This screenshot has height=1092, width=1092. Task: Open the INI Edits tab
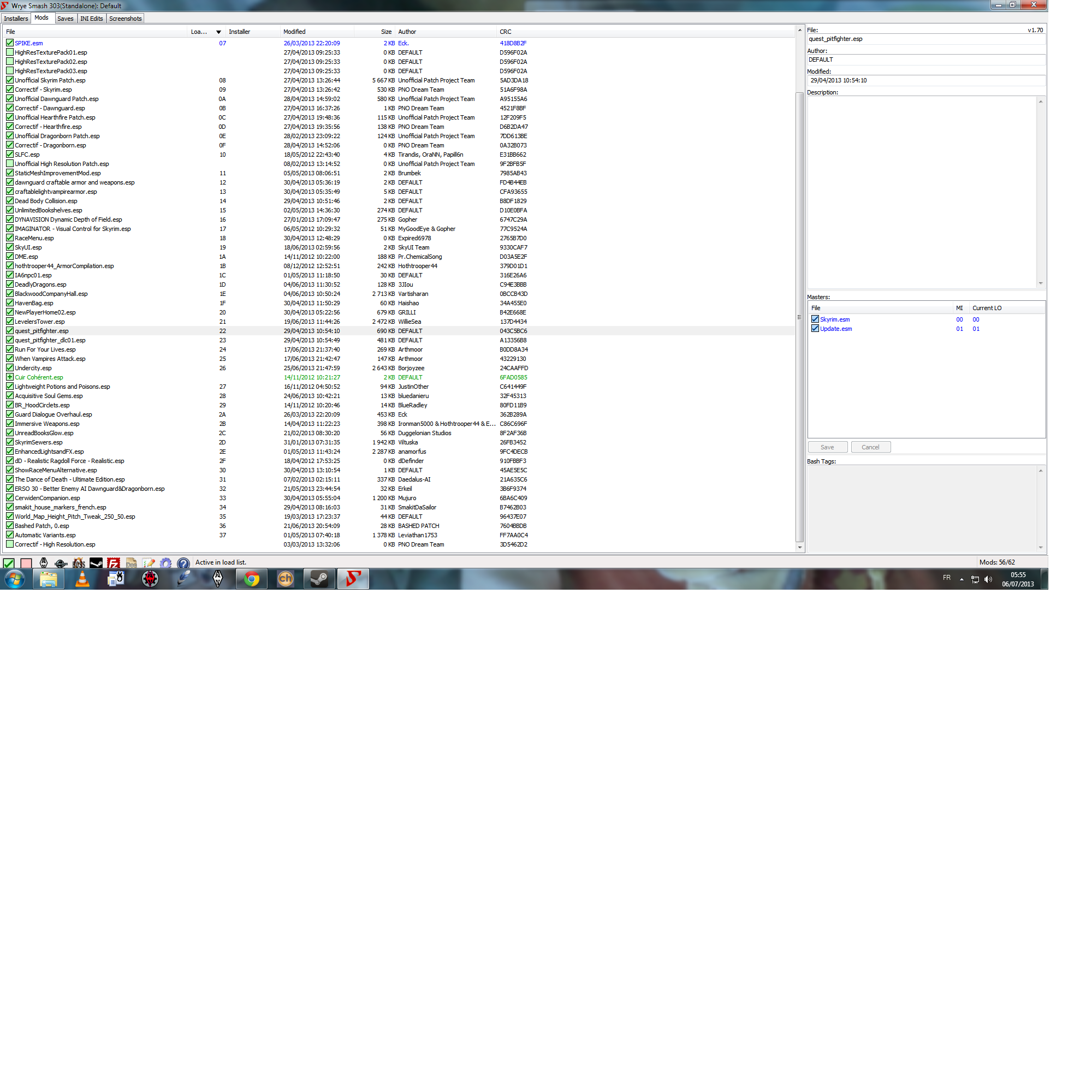point(92,19)
